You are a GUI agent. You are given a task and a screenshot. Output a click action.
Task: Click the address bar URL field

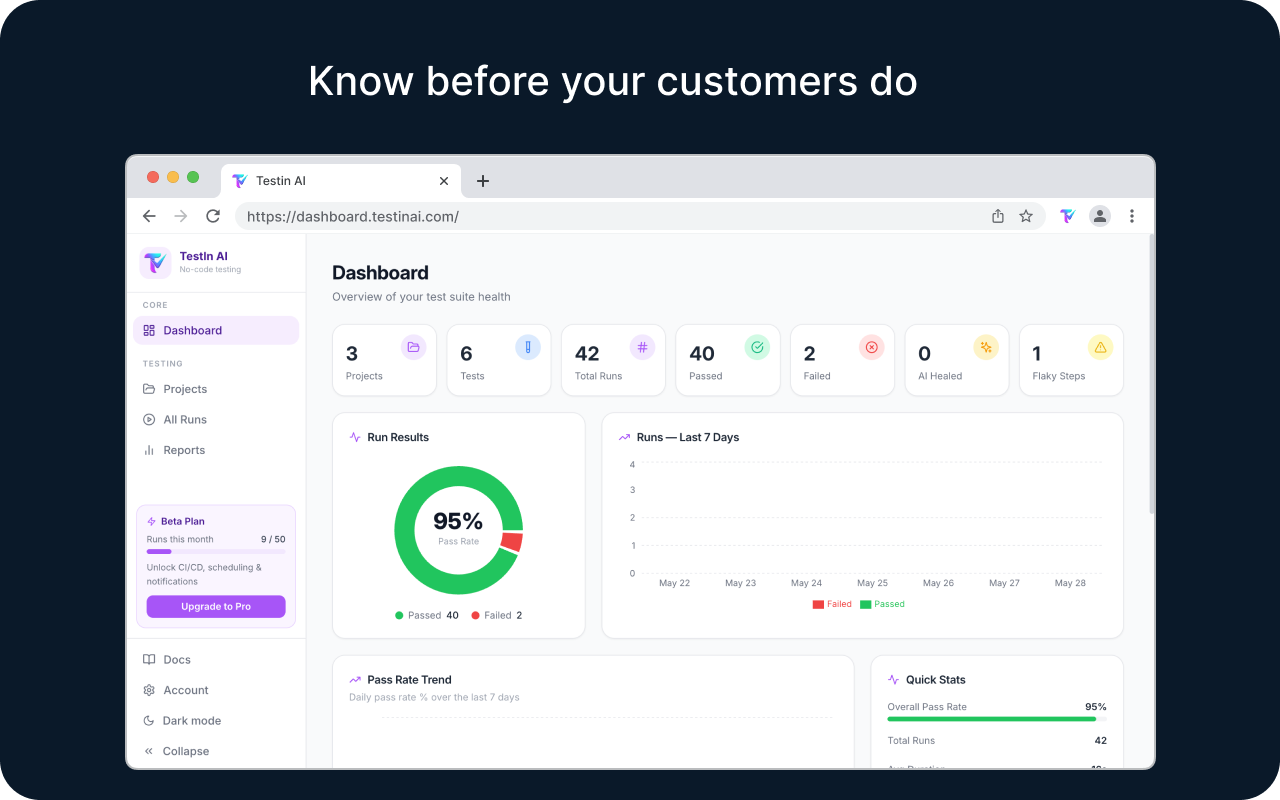(640, 216)
